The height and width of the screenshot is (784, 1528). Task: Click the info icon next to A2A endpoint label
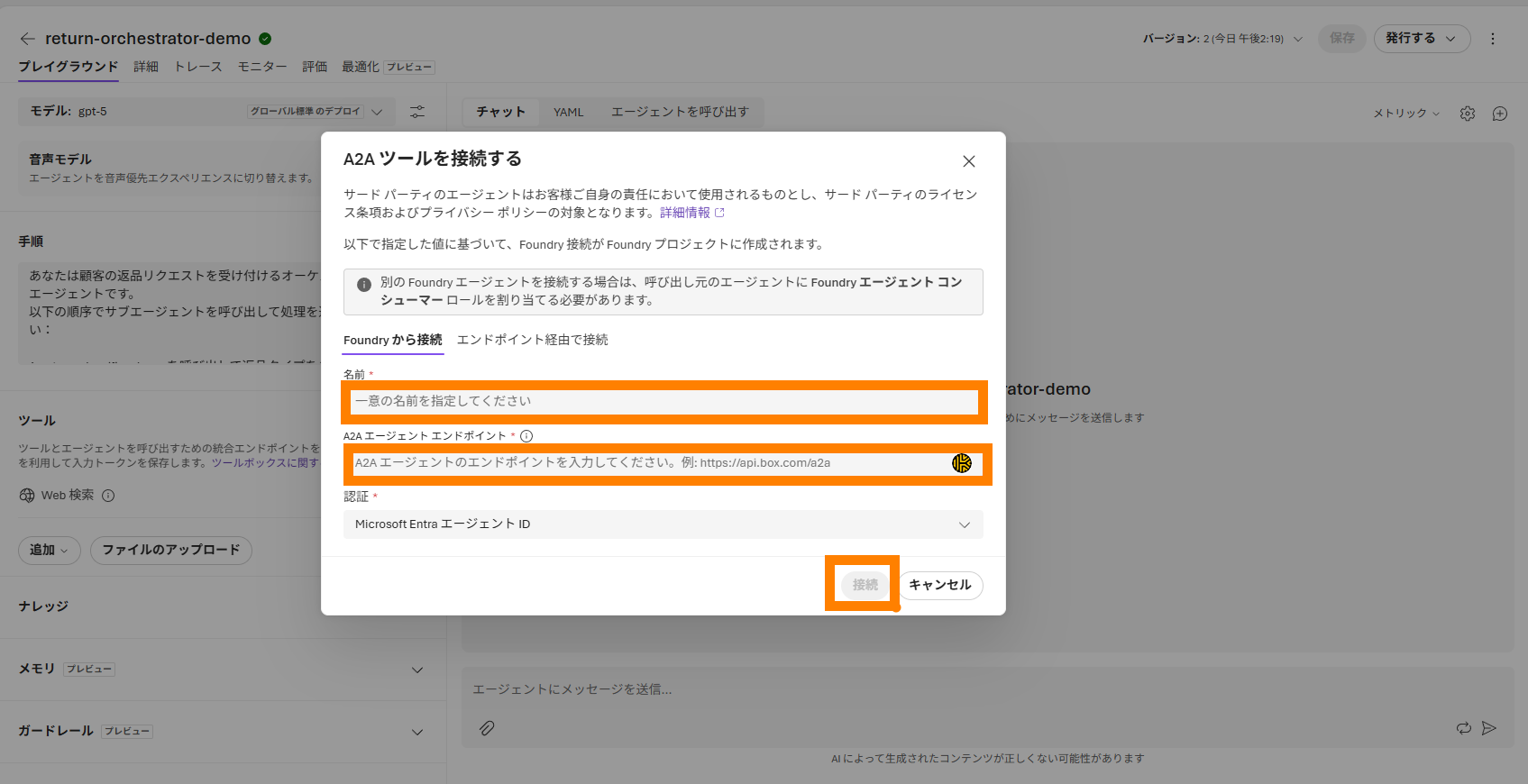[526, 436]
